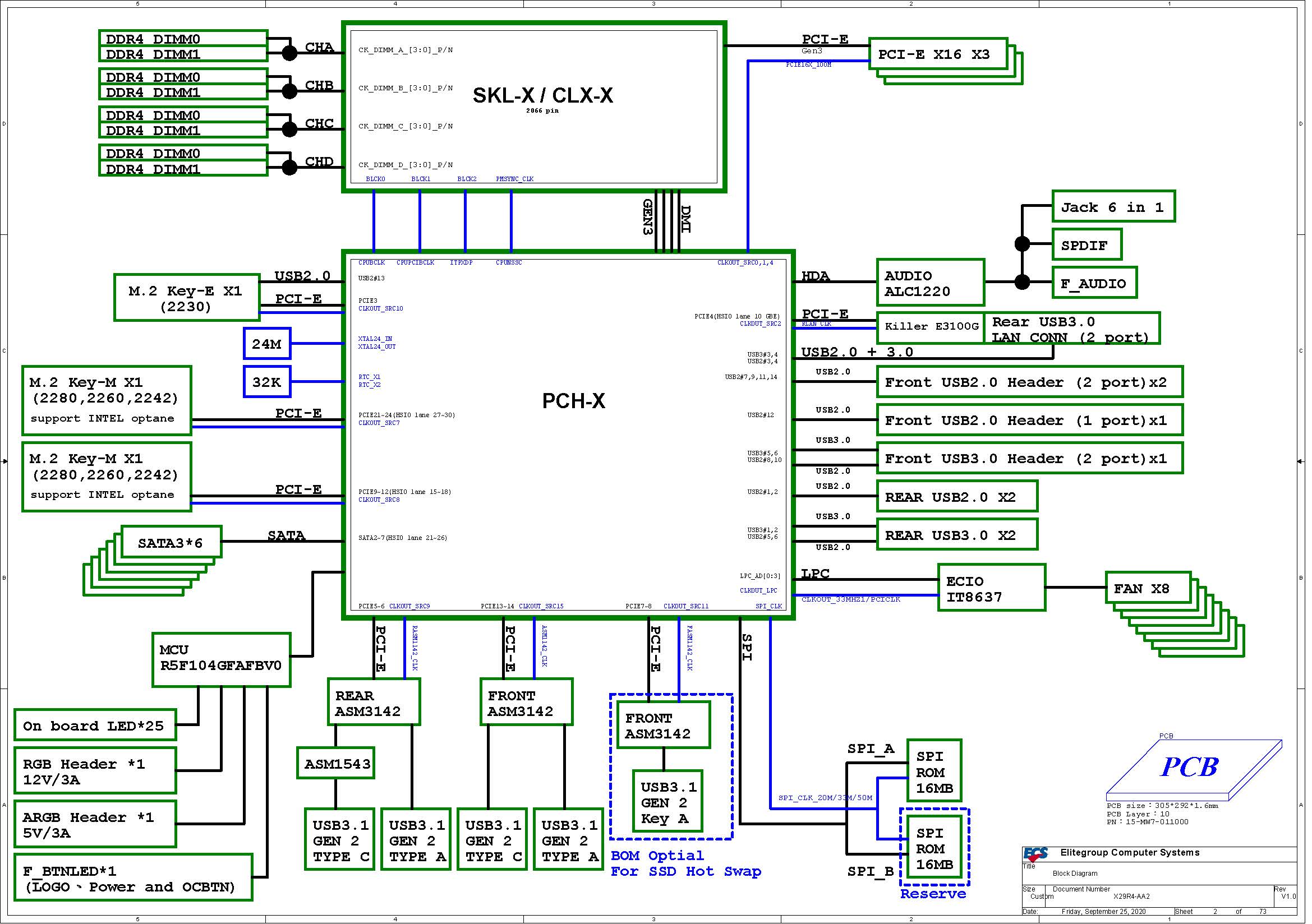The width and height of the screenshot is (1312, 924).
Task: Select the 'Jack 6 in 1' audio block
Action: pyautogui.click(x=1114, y=207)
